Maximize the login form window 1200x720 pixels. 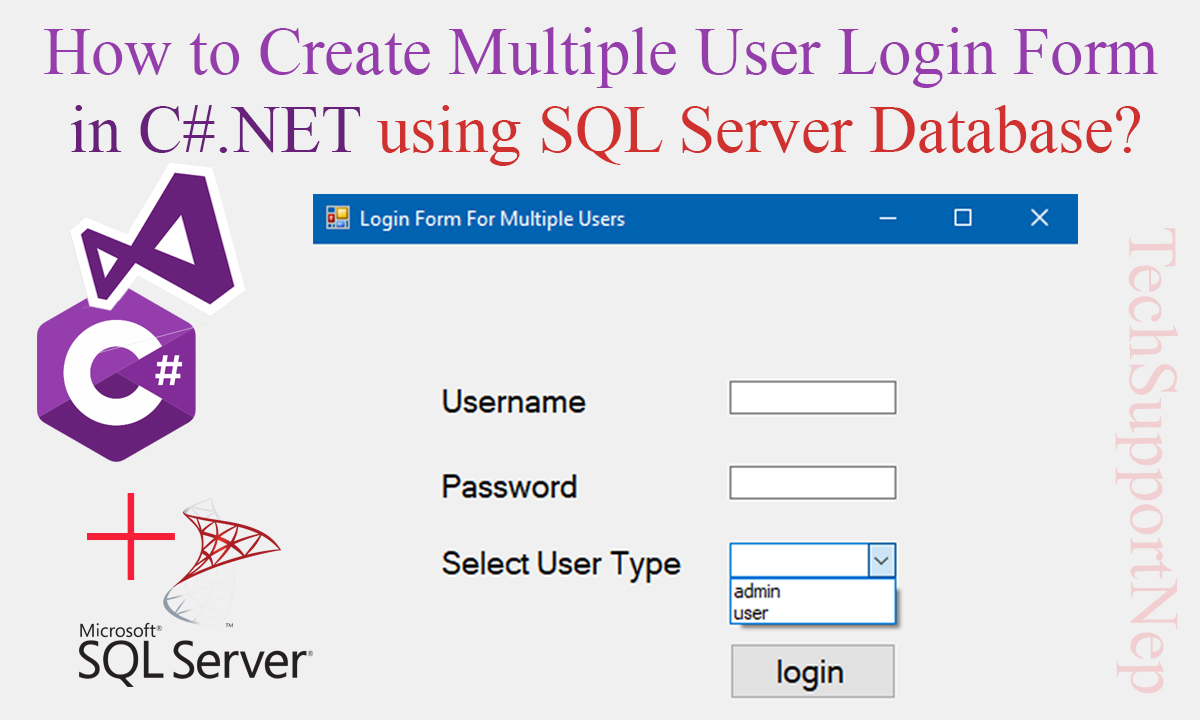point(962,218)
